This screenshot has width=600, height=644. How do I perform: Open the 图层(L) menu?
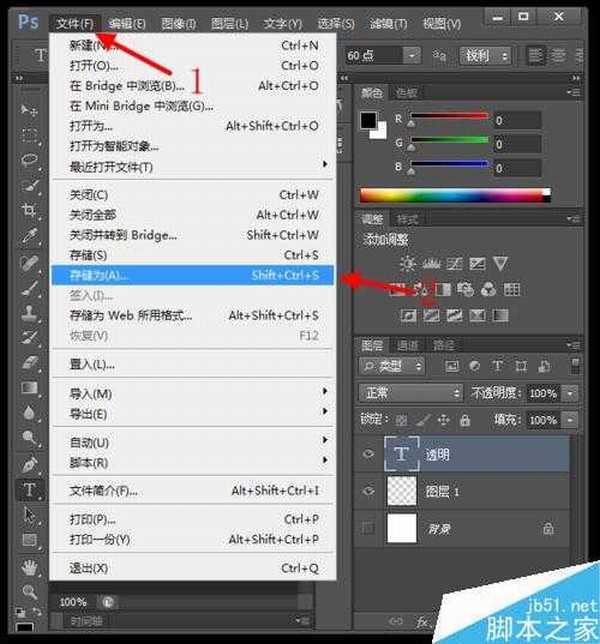pyautogui.click(x=229, y=23)
